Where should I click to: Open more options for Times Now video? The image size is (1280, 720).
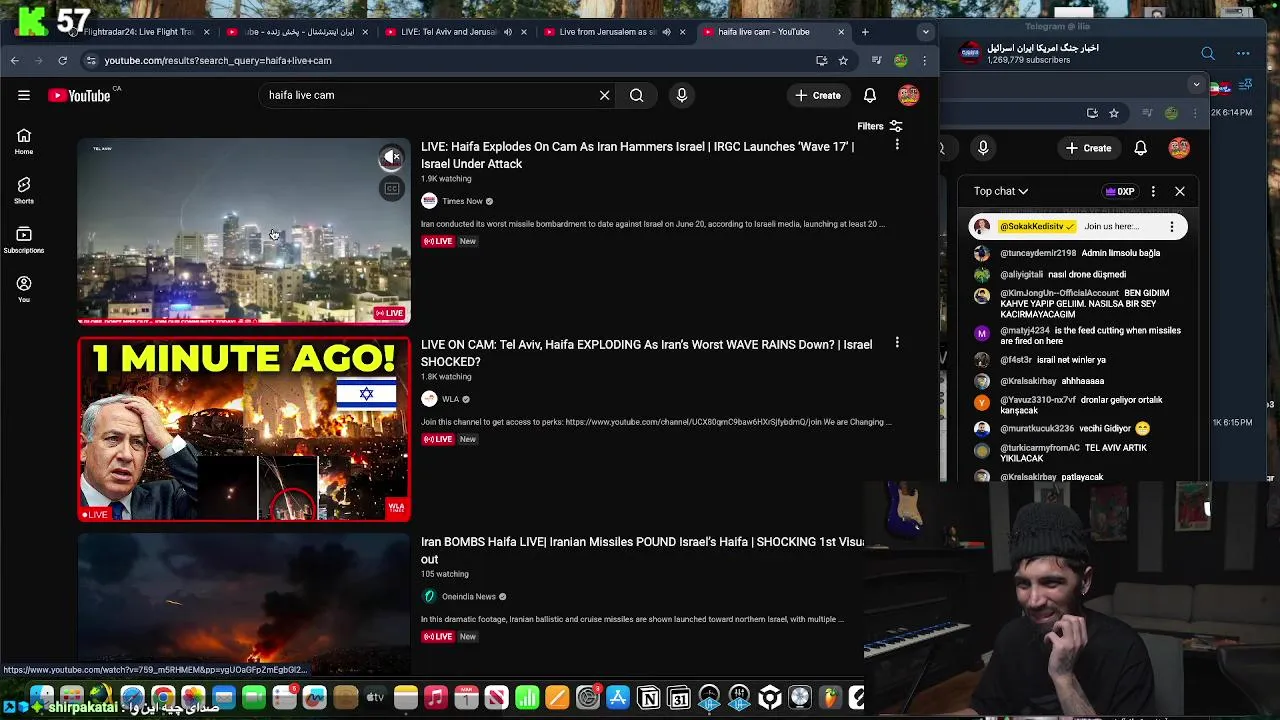pyautogui.click(x=897, y=145)
